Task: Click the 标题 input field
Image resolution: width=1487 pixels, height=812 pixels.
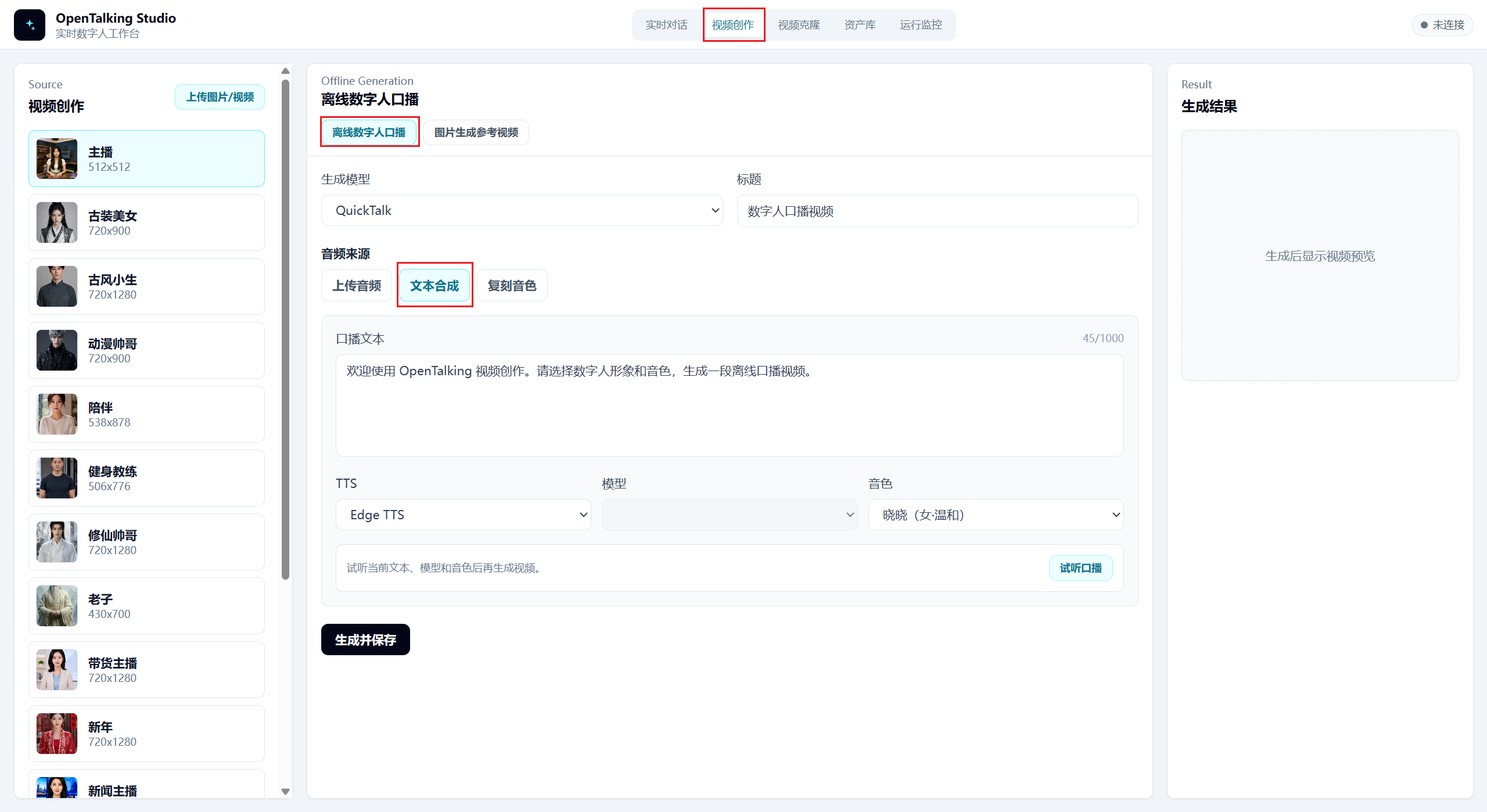Action: [938, 211]
